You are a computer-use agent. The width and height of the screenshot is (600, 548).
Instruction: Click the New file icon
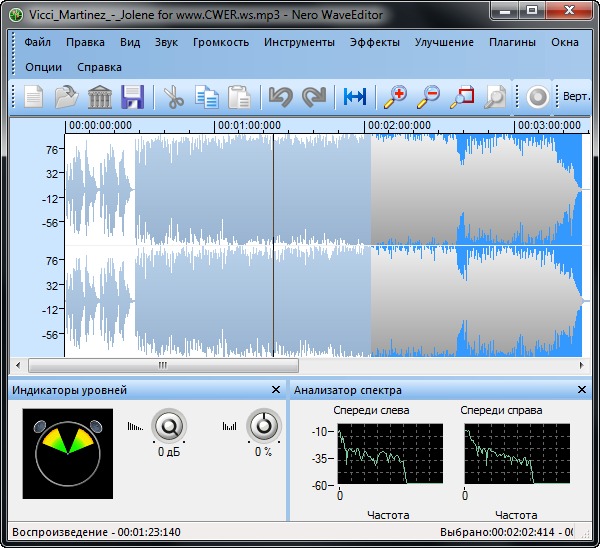pyautogui.click(x=35, y=97)
